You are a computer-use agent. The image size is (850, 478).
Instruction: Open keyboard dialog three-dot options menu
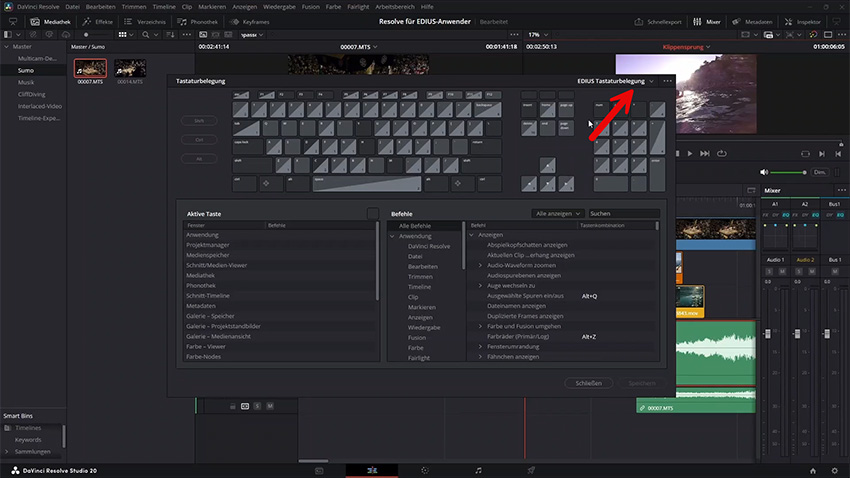667,81
